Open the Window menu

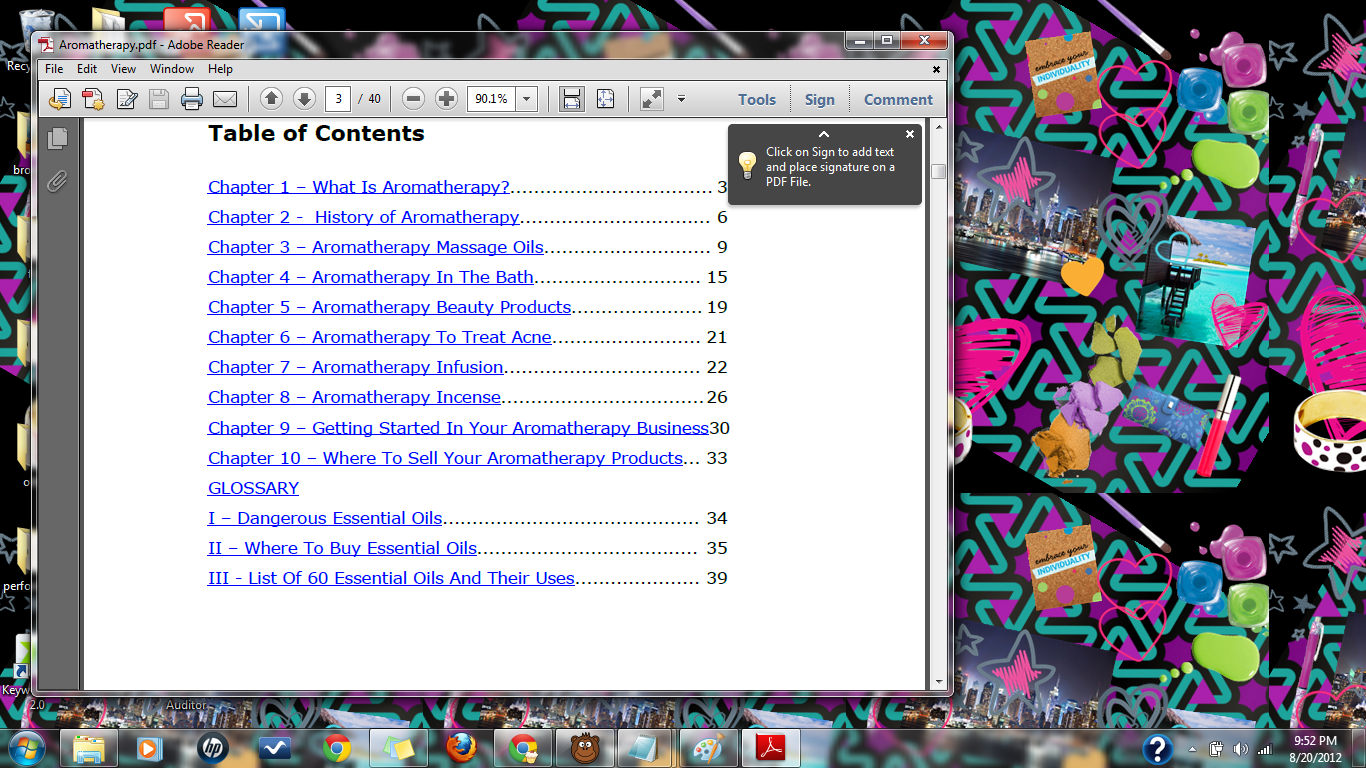[172, 69]
